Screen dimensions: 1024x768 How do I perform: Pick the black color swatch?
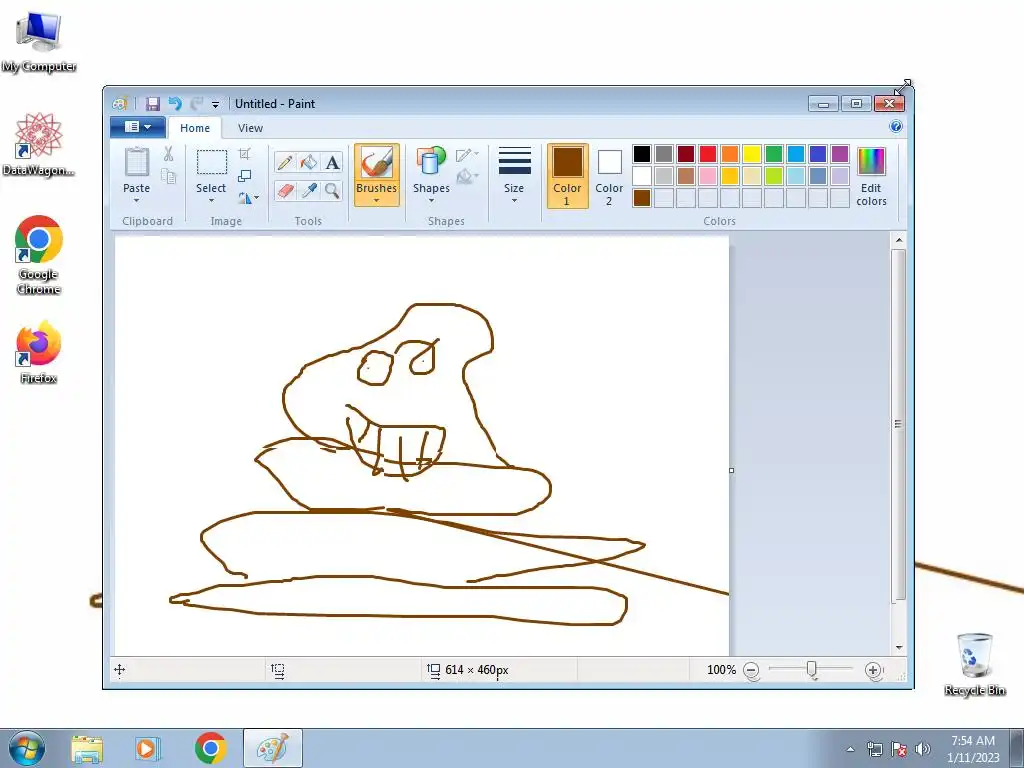(x=642, y=154)
